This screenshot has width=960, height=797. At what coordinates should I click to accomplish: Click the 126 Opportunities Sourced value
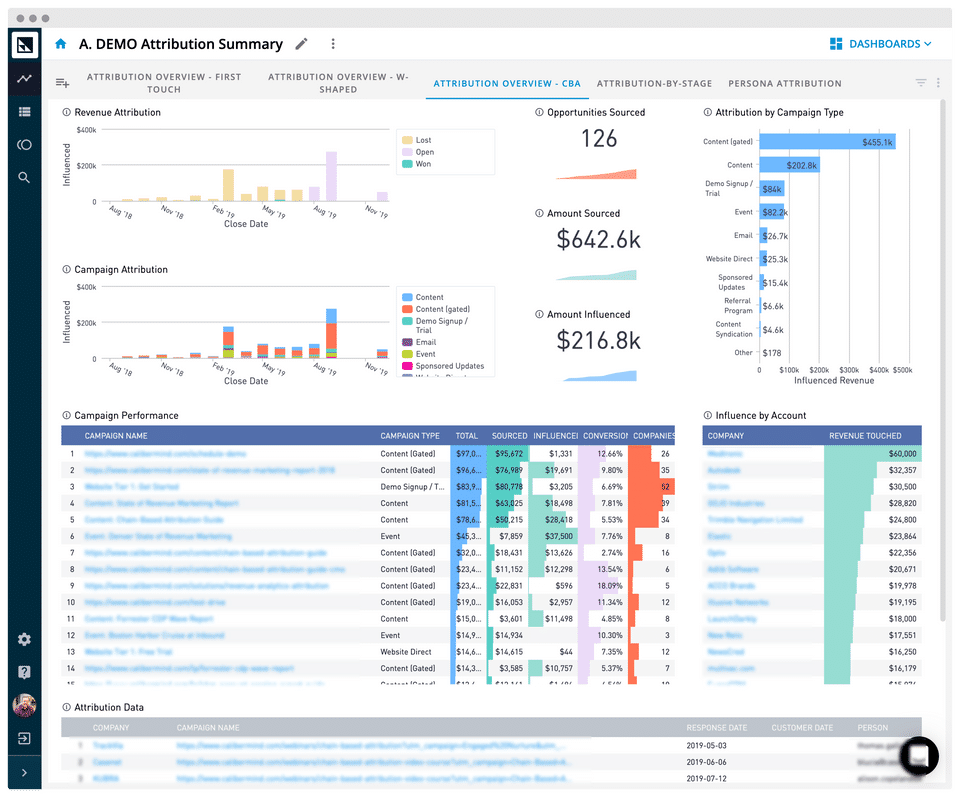coord(599,138)
